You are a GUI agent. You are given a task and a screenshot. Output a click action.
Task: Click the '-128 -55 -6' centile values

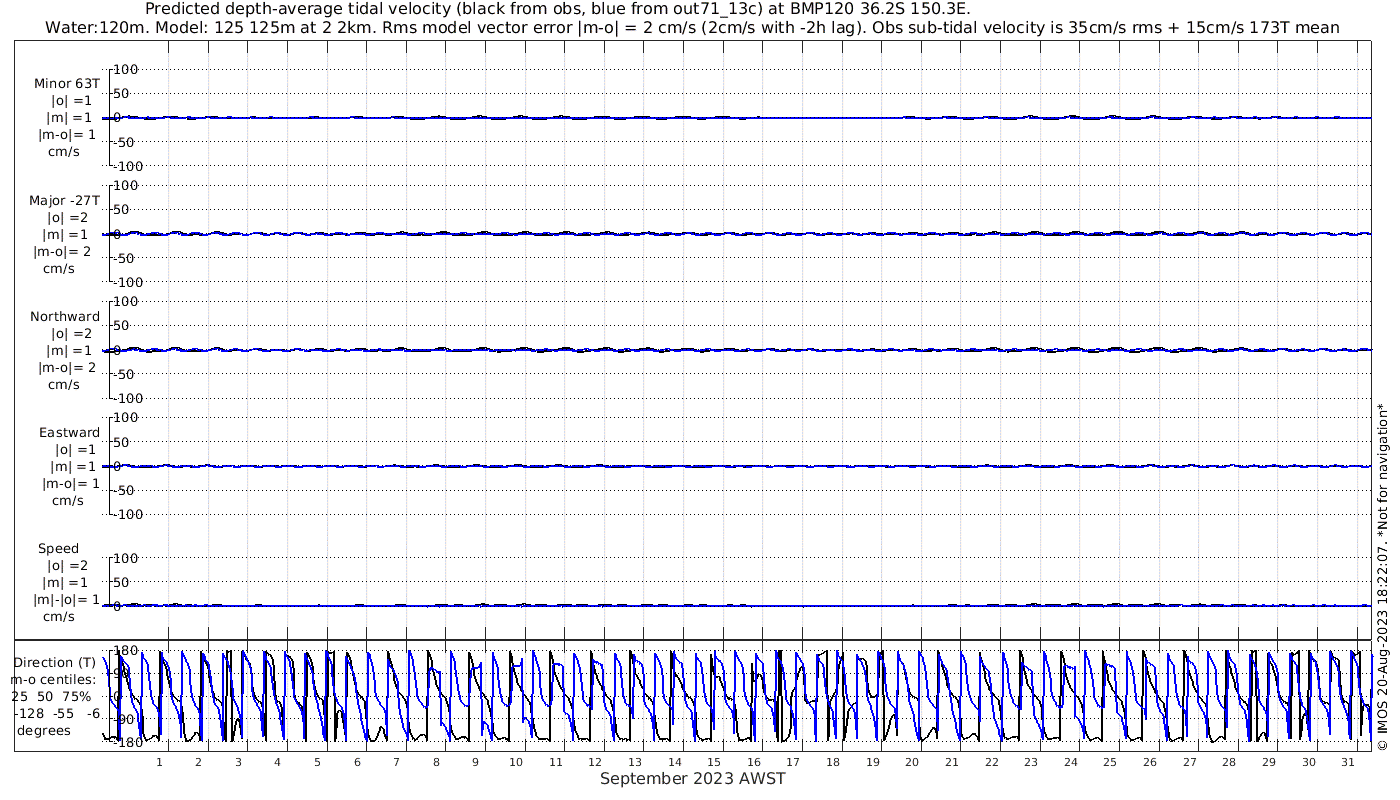pyautogui.click(x=57, y=713)
